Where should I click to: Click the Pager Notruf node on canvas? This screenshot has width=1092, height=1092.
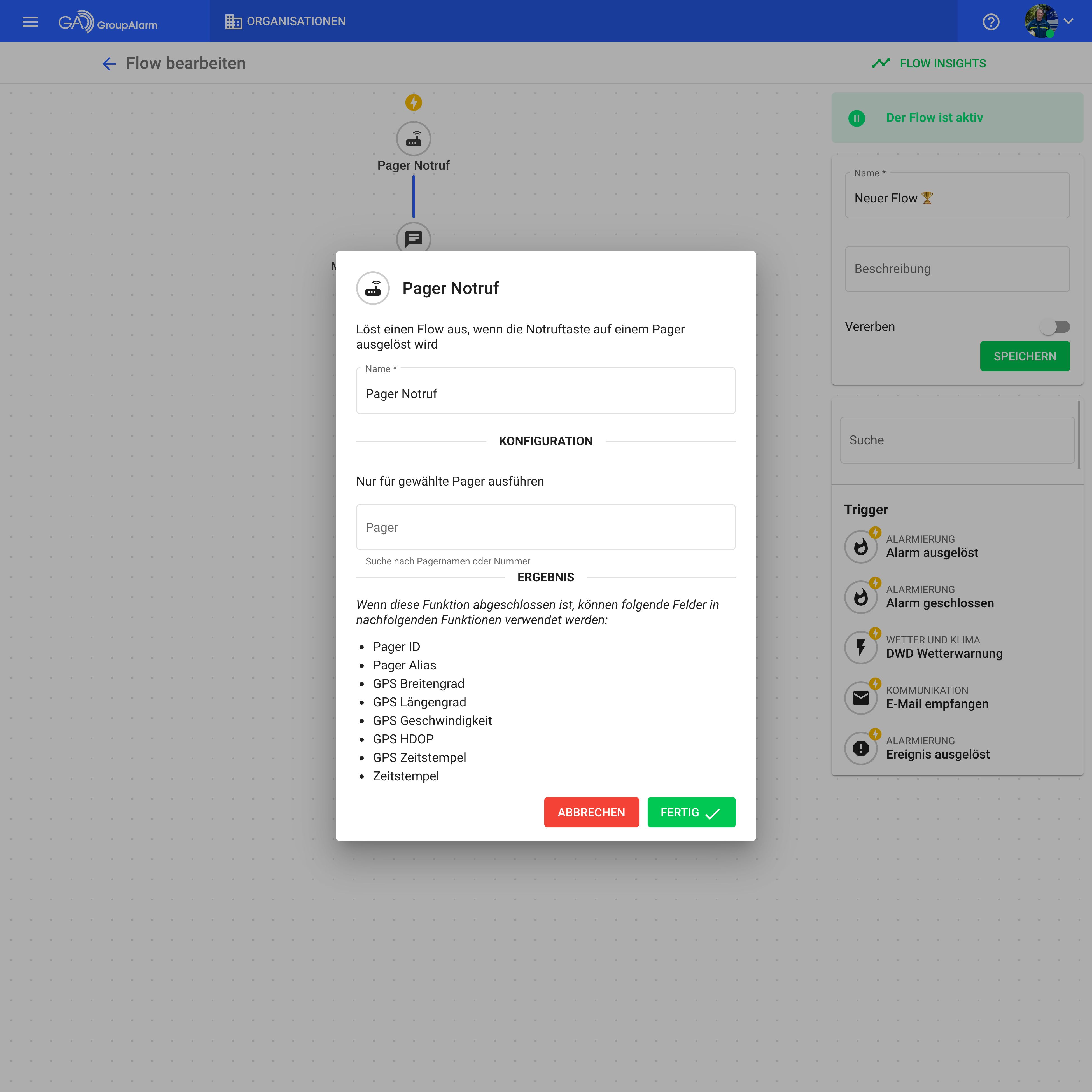click(x=413, y=139)
